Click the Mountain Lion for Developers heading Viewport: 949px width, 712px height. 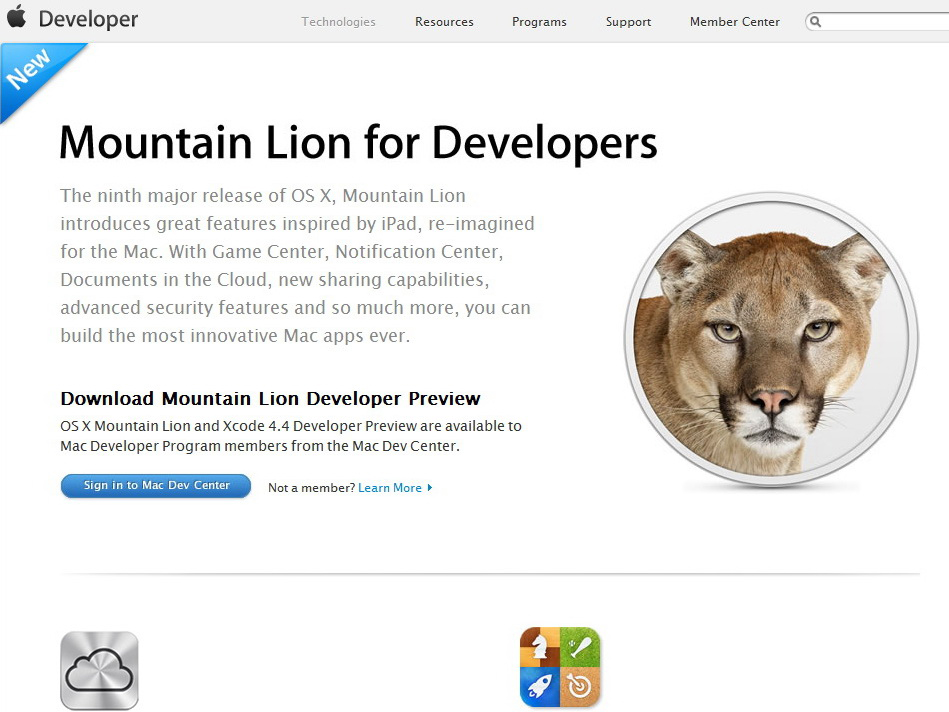(358, 143)
